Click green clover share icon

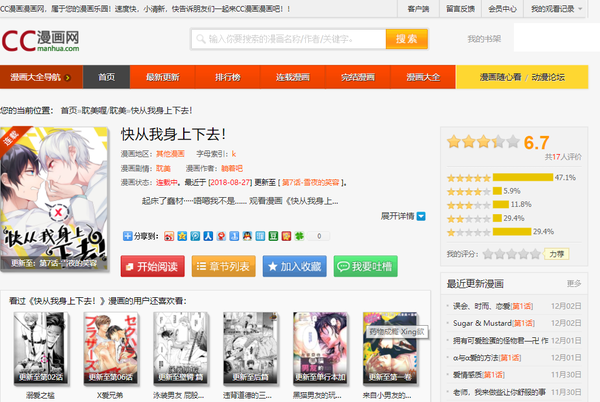pyautogui.click(x=299, y=236)
